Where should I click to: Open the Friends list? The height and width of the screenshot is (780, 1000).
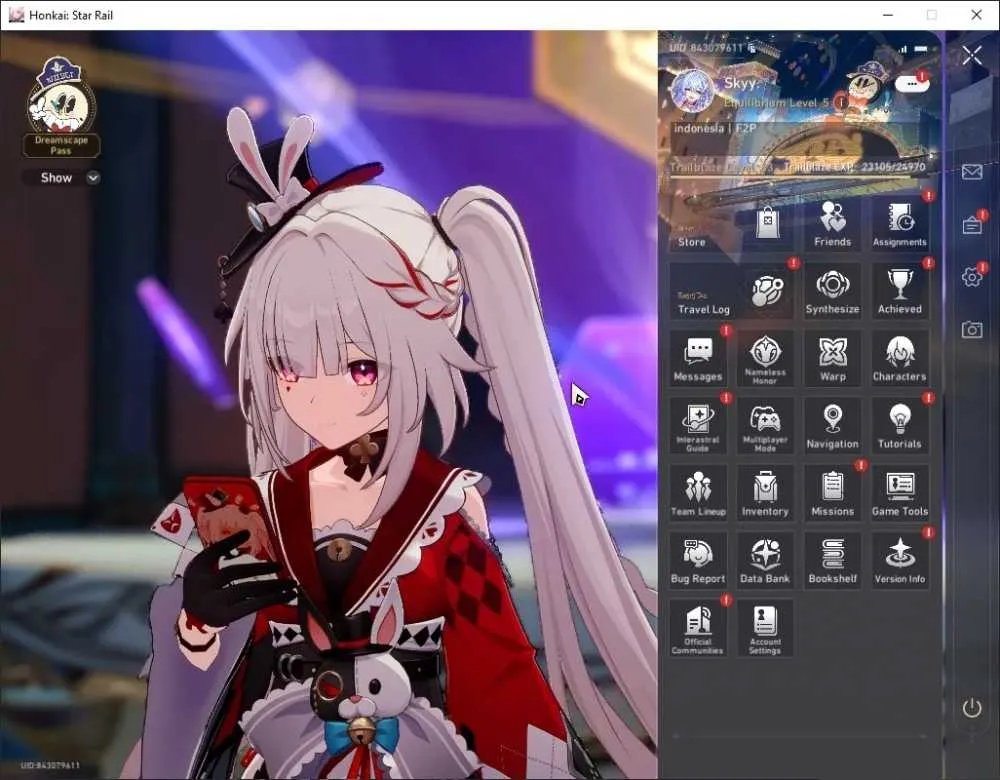click(832, 223)
